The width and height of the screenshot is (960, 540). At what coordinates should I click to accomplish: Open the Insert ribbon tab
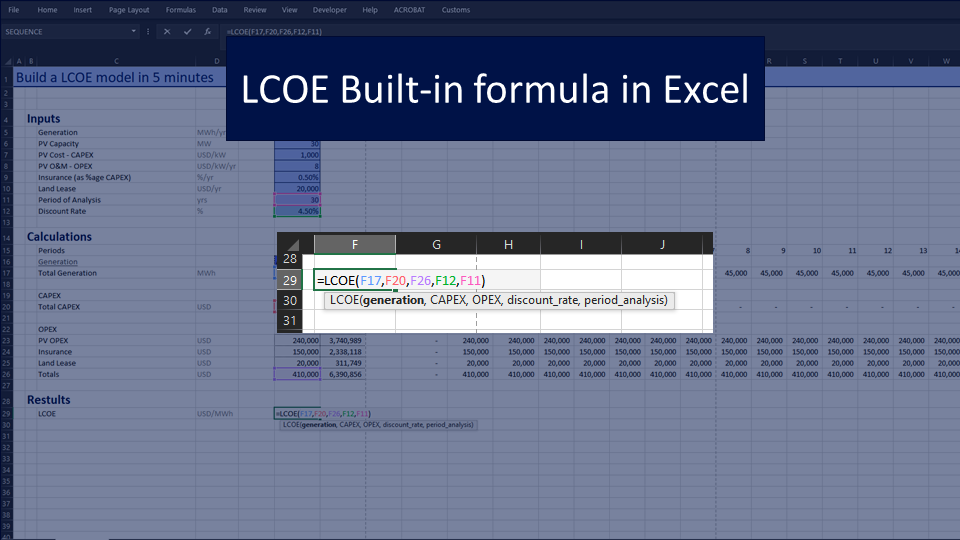click(83, 10)
